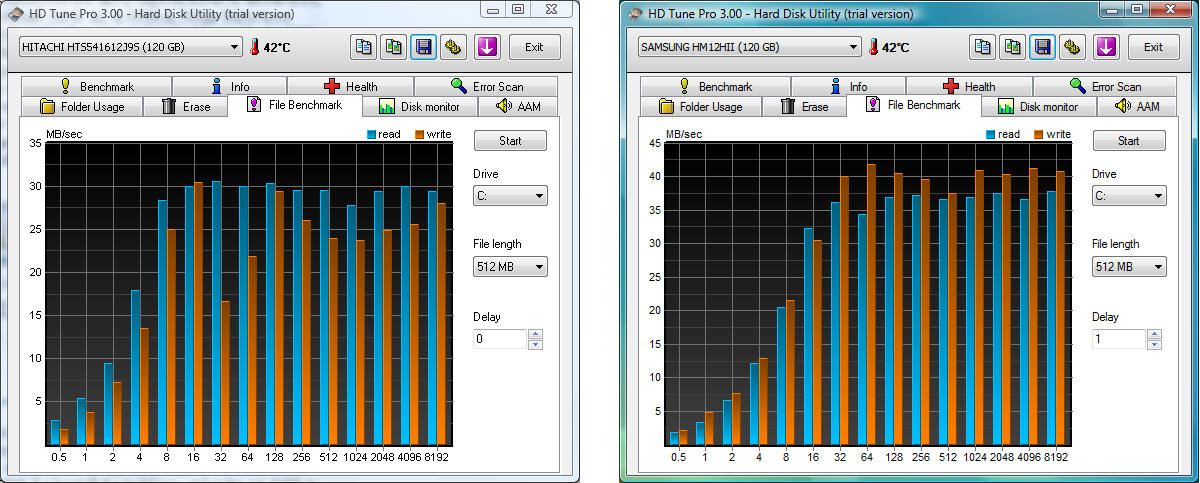Open Health tab in Hitachi window
The image size is (1200, 483).
(x=350, y=87)
